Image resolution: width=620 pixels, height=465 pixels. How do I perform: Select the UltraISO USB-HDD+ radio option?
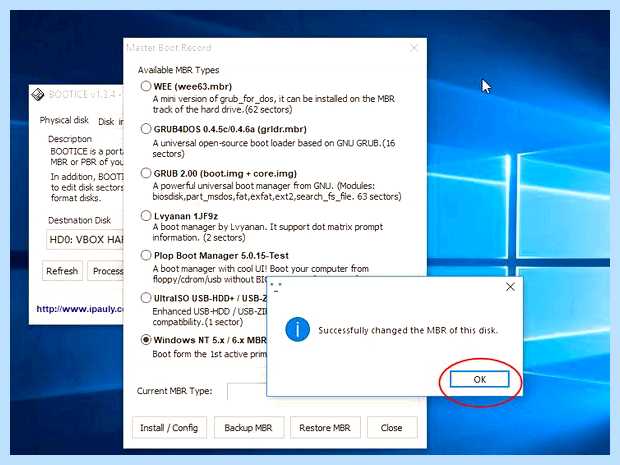point(146,298)
